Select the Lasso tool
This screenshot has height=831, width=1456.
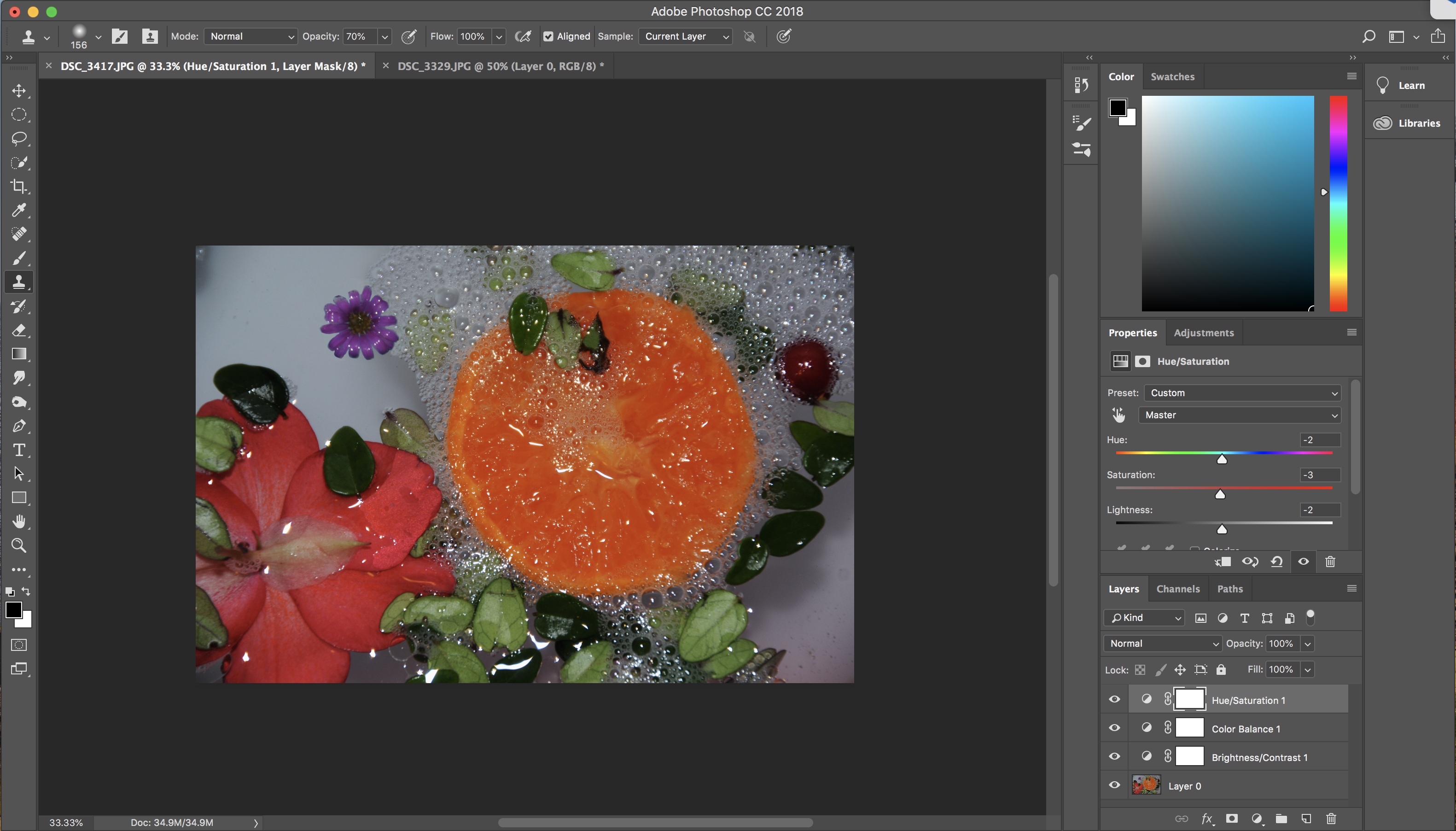click(19, 139)
